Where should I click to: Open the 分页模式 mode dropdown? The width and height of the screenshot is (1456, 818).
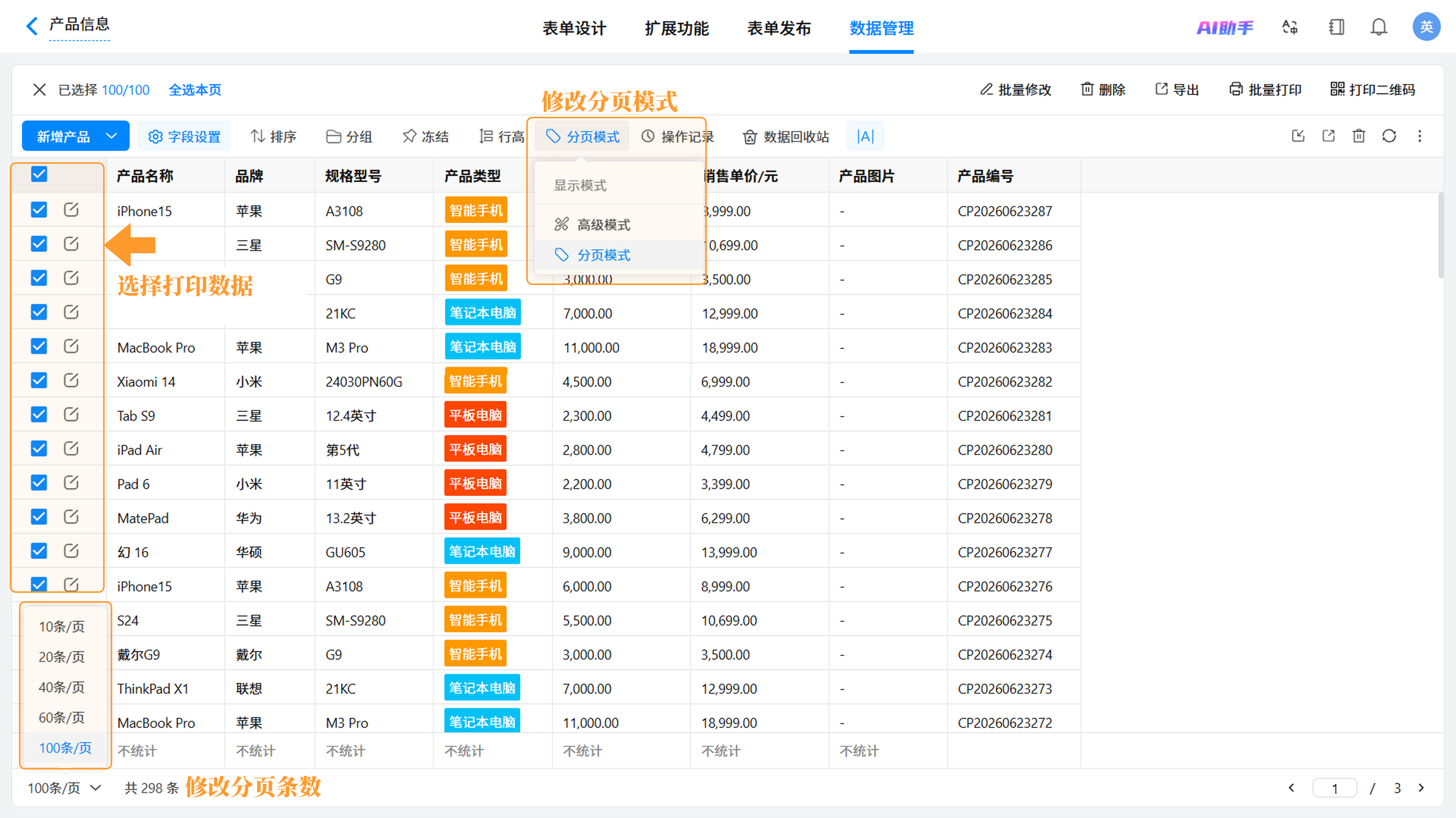[582, 137]
